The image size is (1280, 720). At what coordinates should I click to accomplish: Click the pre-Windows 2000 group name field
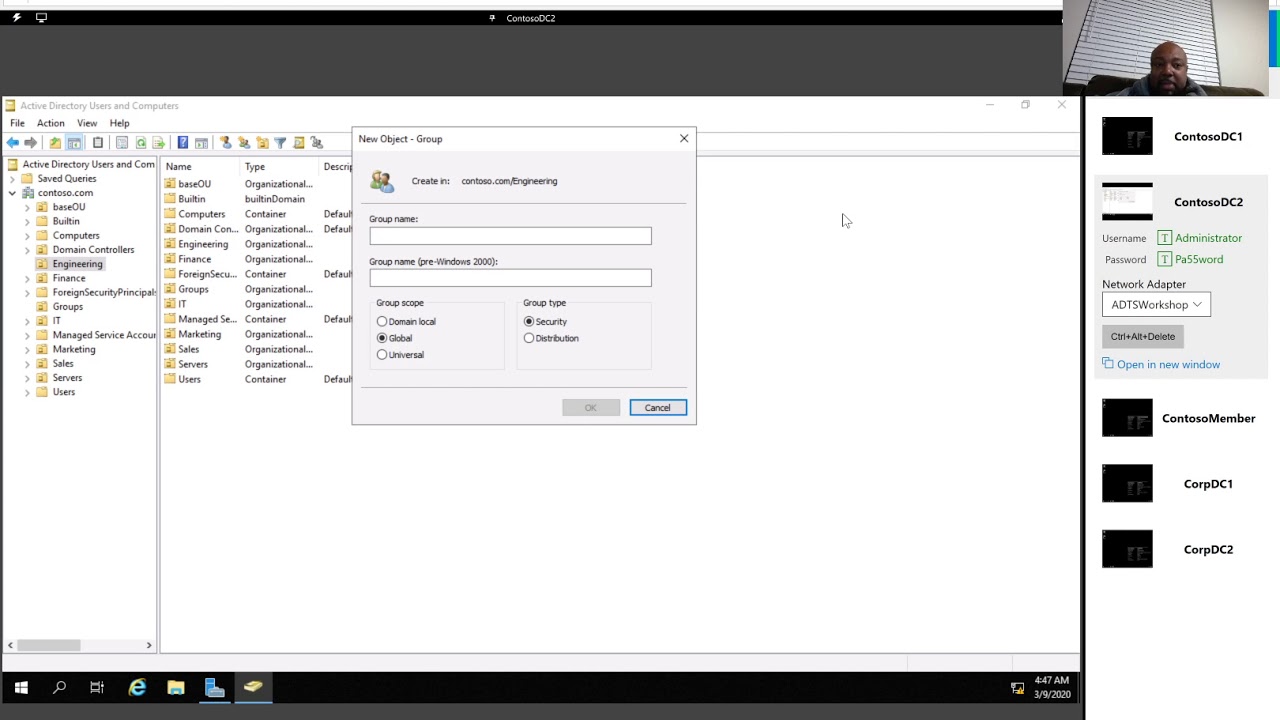coord(510,278)
